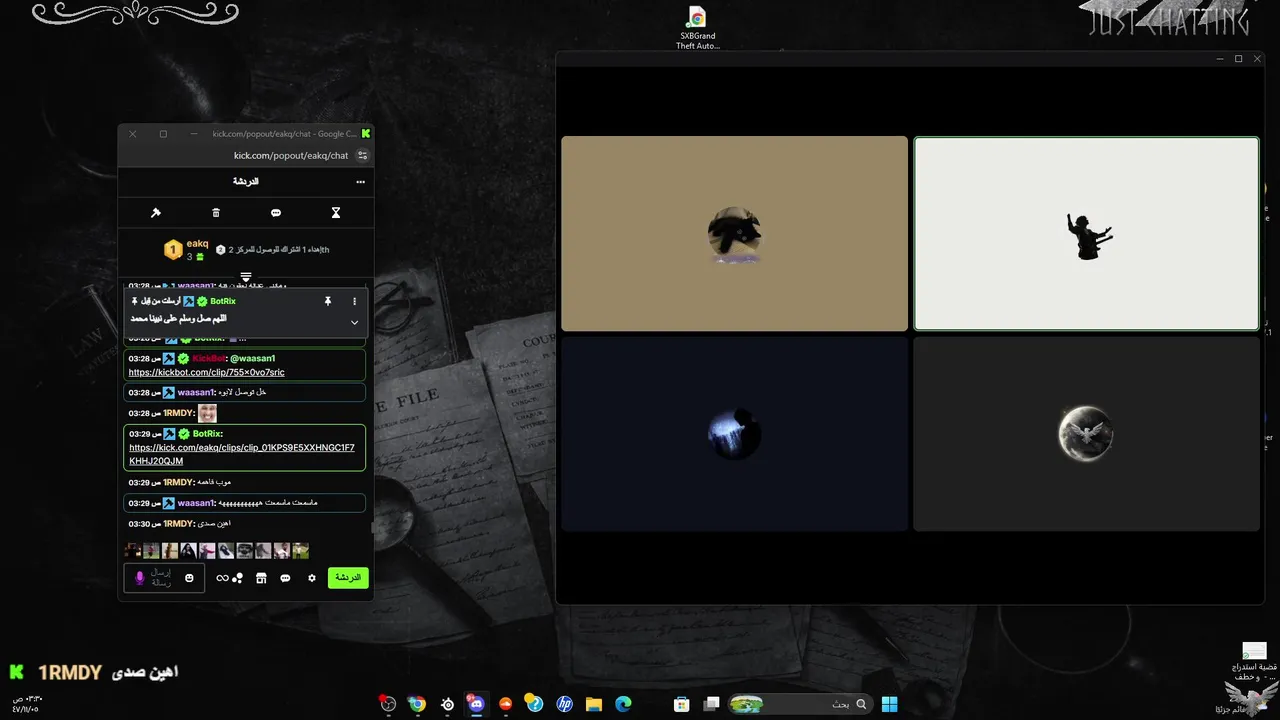Image resolution: width=1280 pixels, height=720 pixels.
Task: Unpin the pinned BotRix message
Action: (x=327, y=301)
